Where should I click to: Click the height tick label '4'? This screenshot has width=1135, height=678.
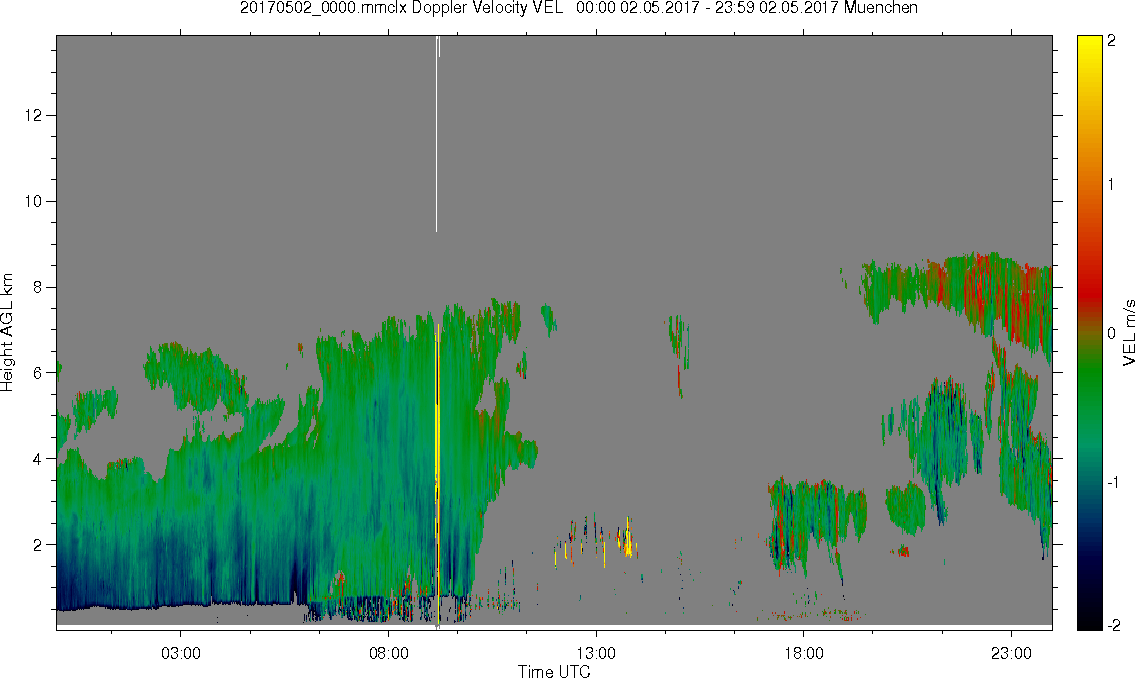coord(38,459)
